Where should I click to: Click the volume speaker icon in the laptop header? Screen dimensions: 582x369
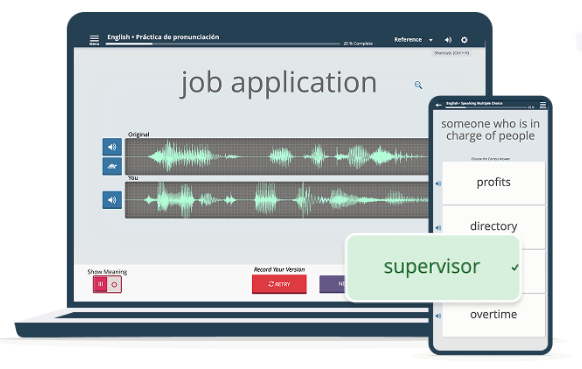pos(448,40)
